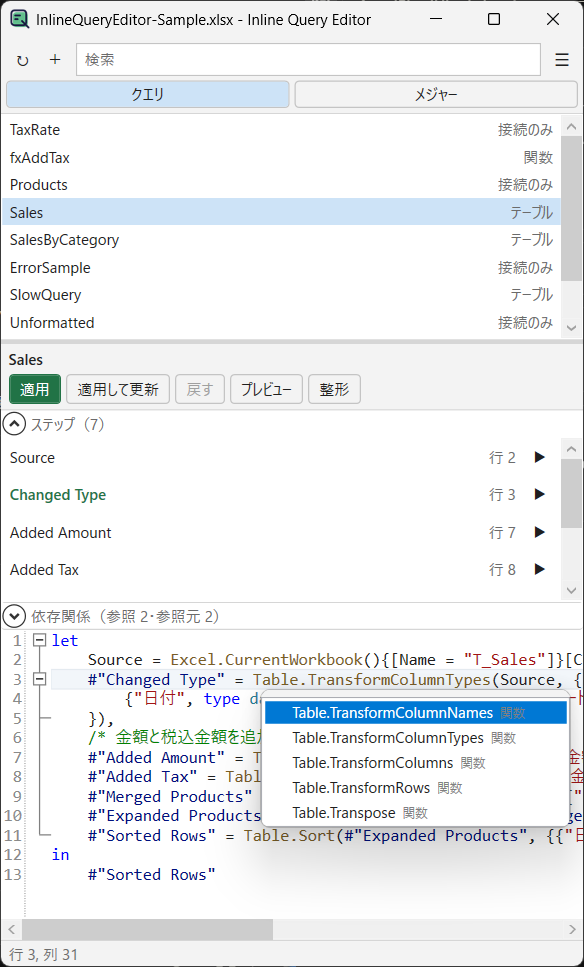Open the プレビュー button
The height and width of the screenshot is (967, 584).
tap(266, 389)
